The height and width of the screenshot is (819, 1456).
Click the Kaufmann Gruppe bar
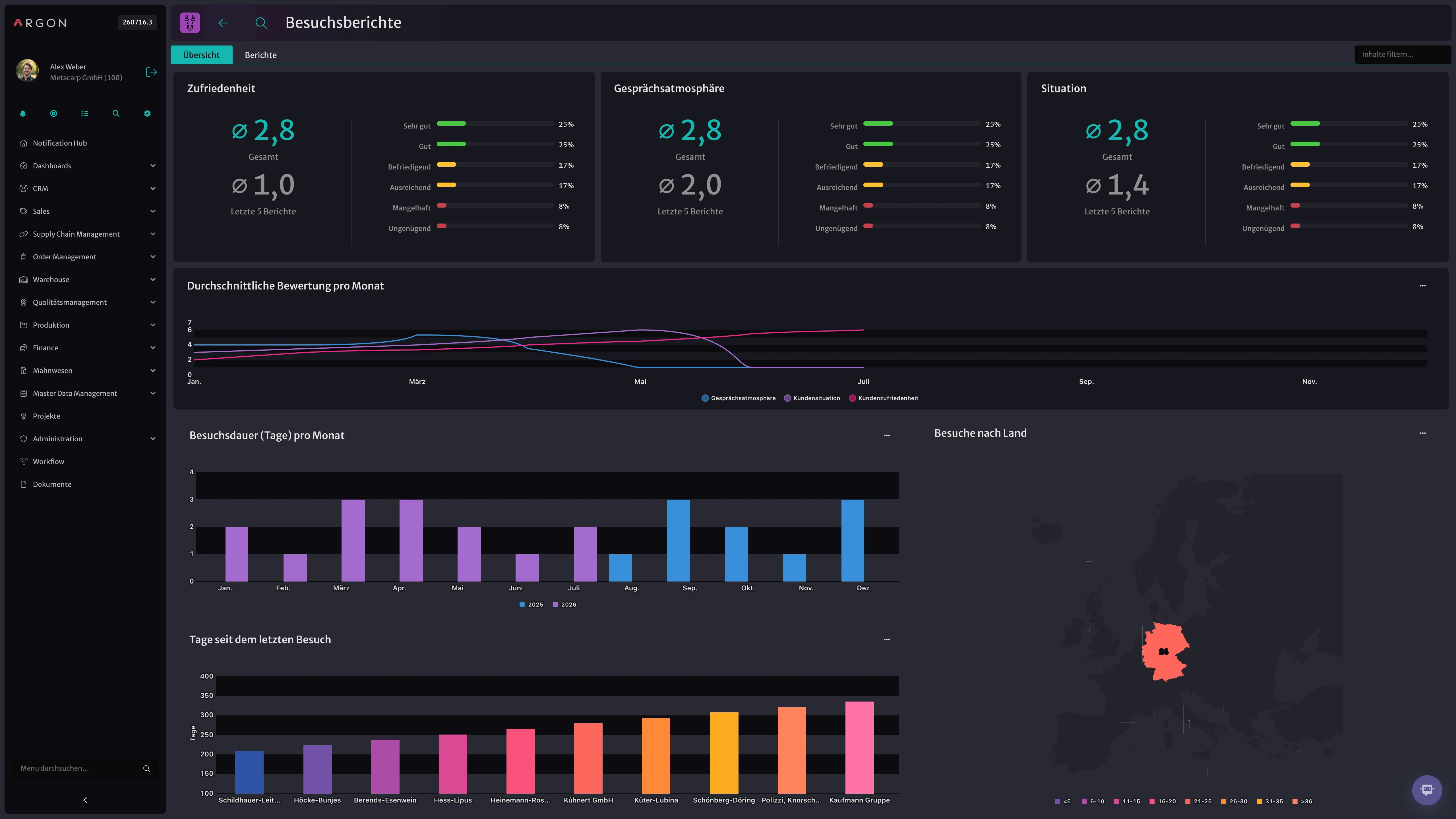click(859, 747)
